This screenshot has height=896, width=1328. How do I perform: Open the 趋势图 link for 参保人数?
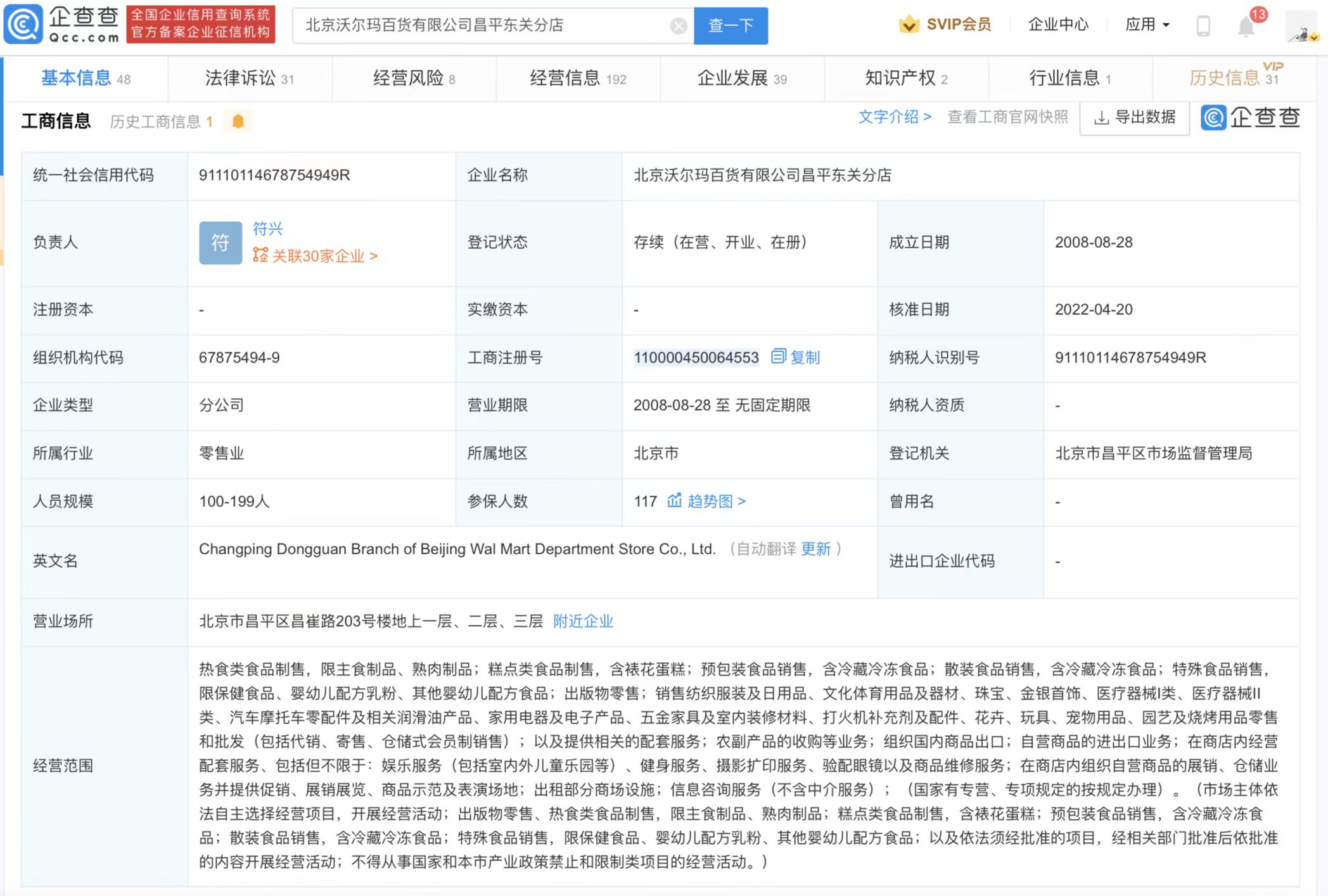tap(716, 501)
